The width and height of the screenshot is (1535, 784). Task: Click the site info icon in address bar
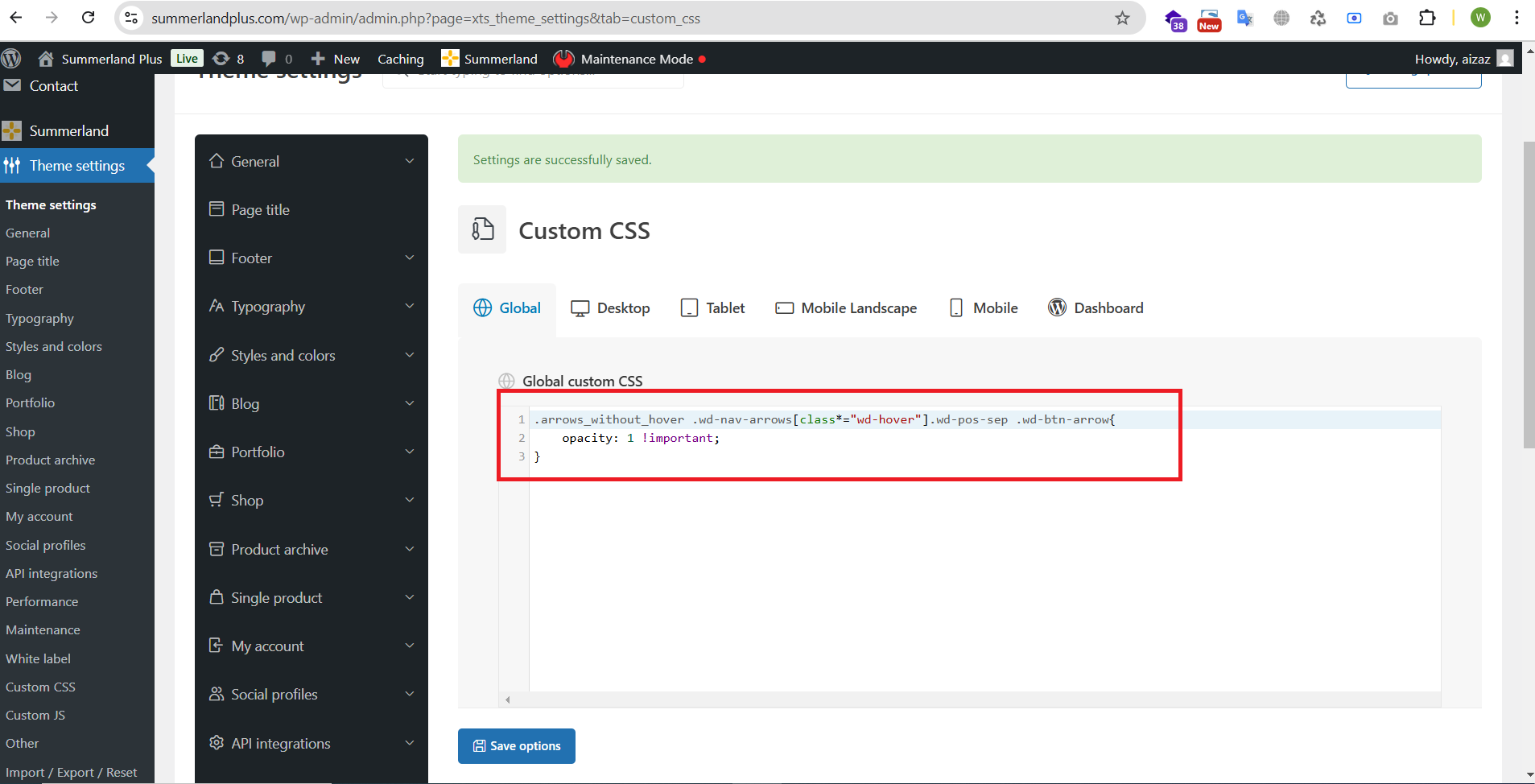point(131,18)
